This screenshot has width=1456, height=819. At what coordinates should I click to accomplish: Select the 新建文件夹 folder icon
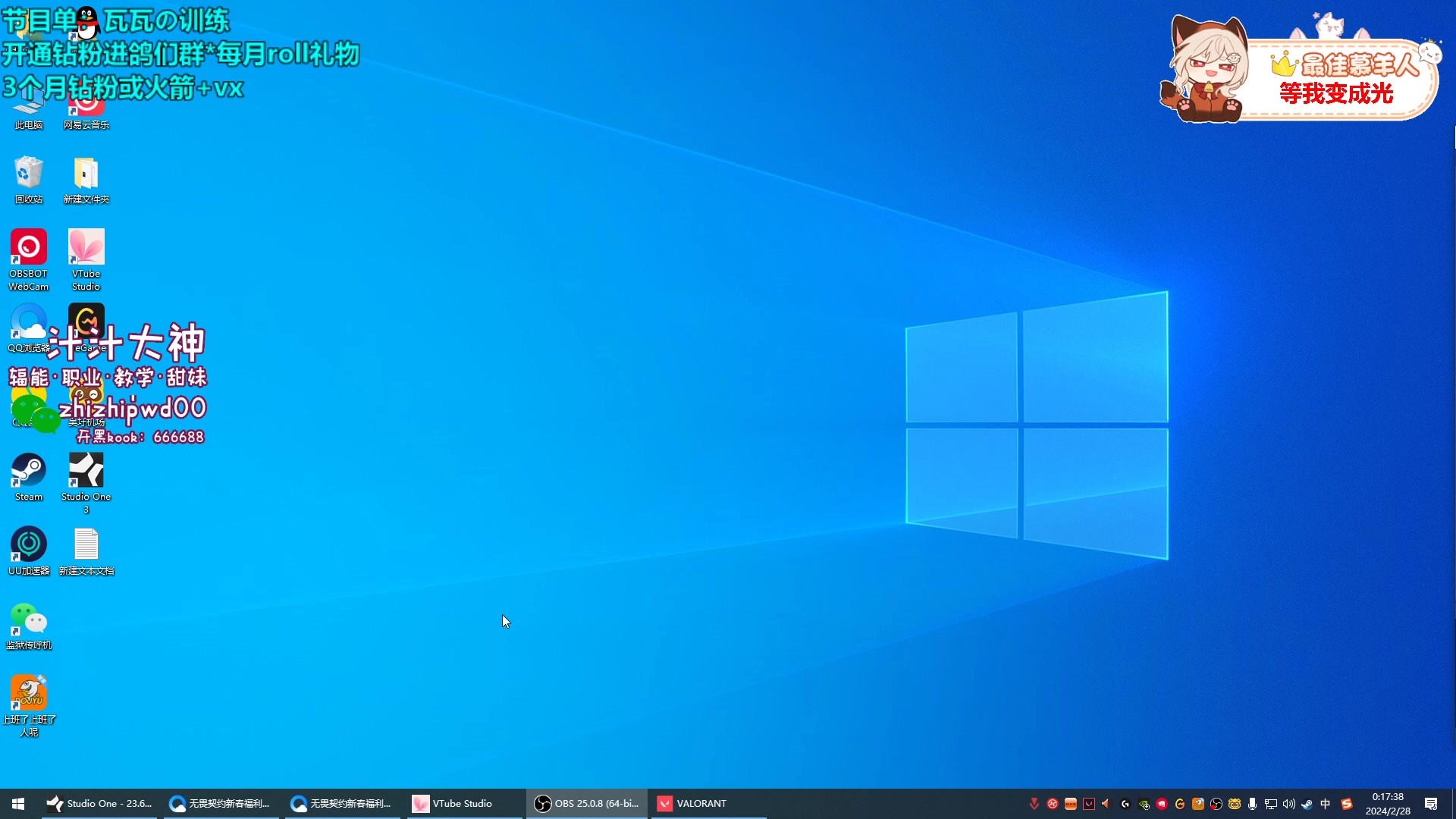[x=86, y=180]
